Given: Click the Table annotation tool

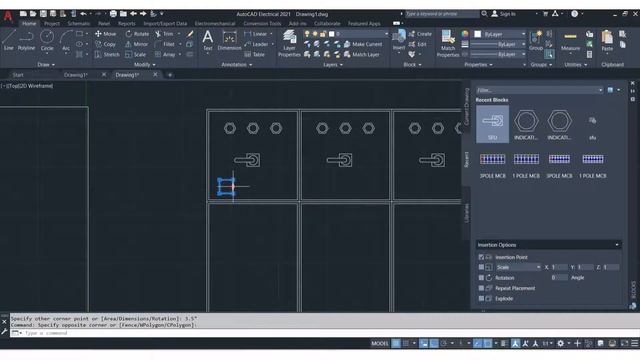Looking at the screenshot, I should click(x=254, y=54).
